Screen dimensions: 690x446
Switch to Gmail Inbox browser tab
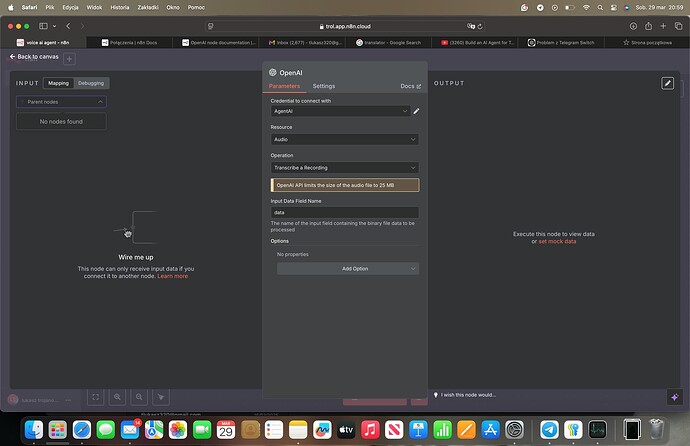pyautogui.click(x=305, y=43)
